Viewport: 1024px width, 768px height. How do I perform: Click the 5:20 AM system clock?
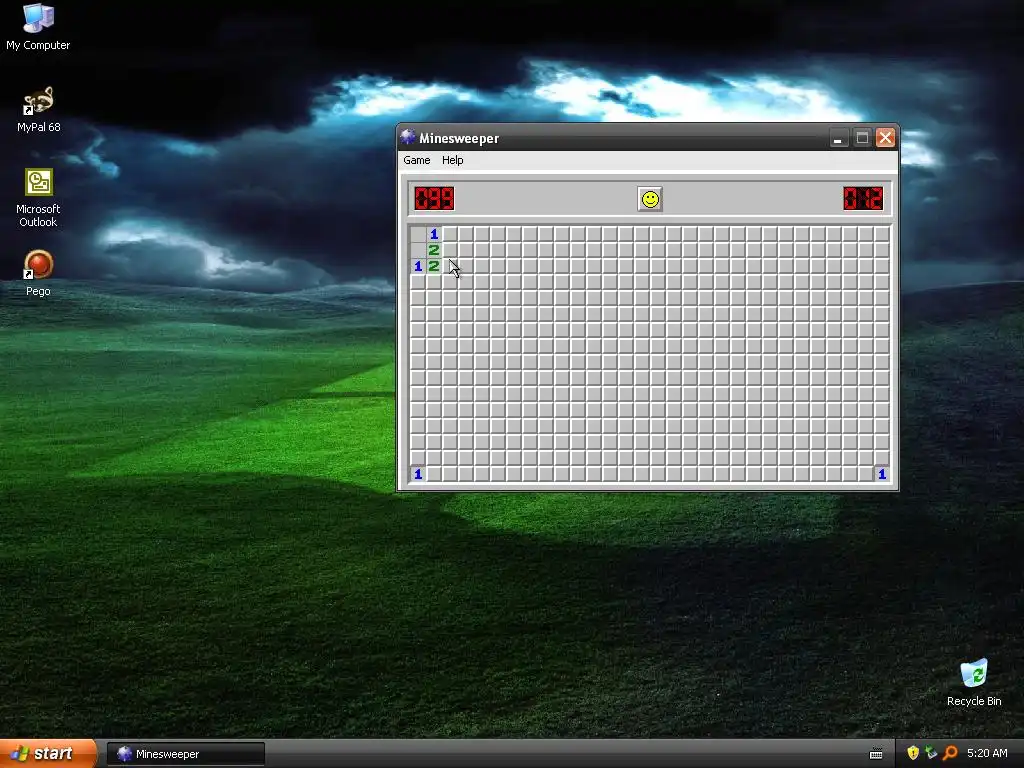[987, 754]
